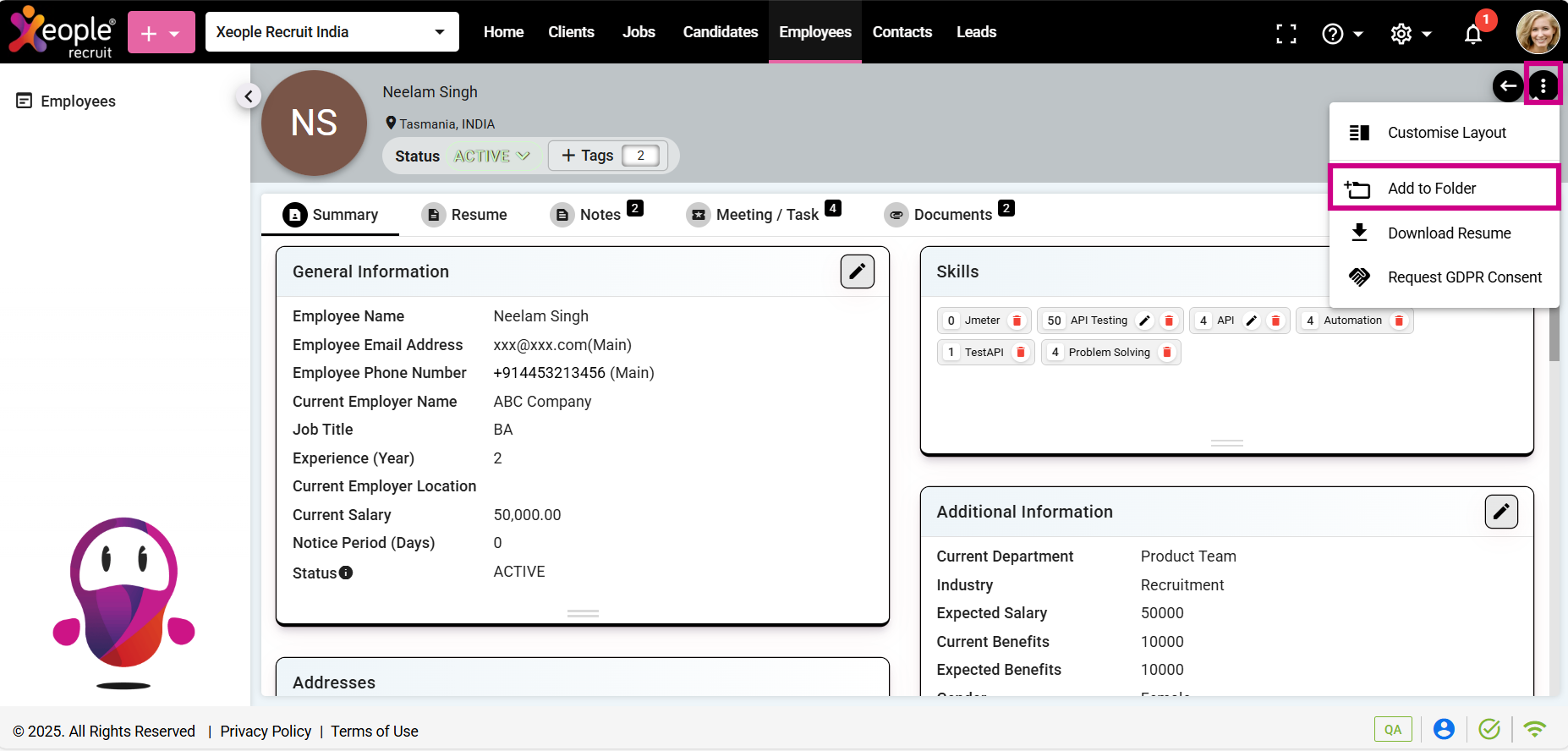Image resolution: width=1568 pixels, height=751 pixels.
Task: Open the notifications bell
Action: [x=1473, y=34]
